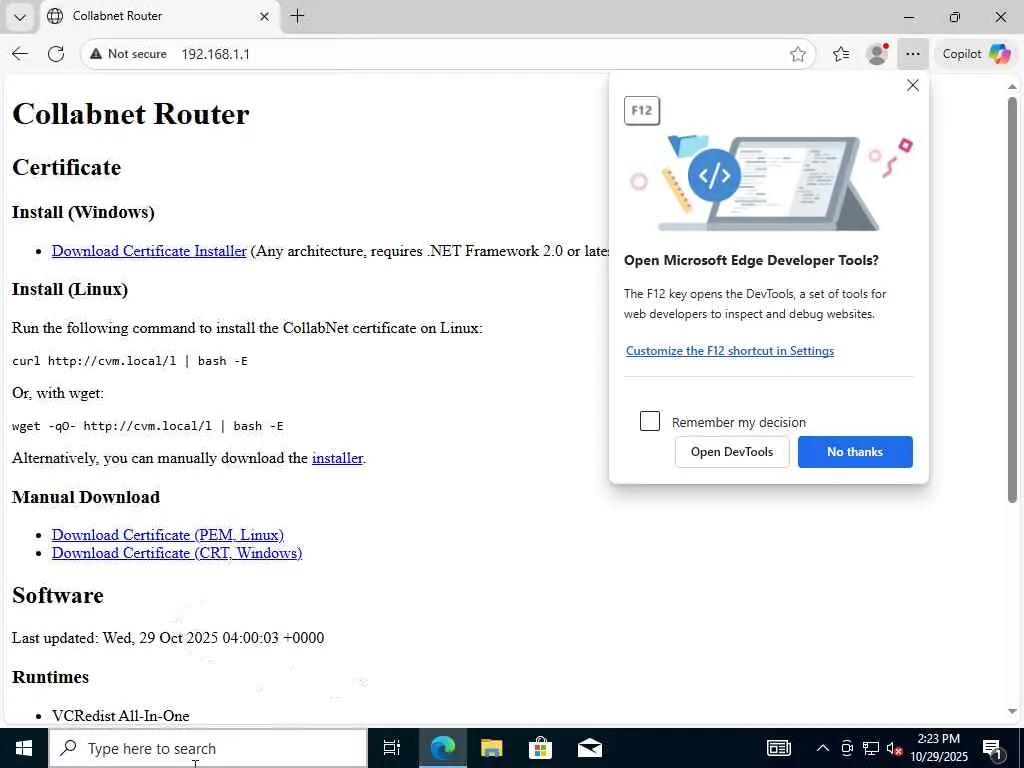
Task: Show hidden system tray icons
Action: [x=823, y=748]
